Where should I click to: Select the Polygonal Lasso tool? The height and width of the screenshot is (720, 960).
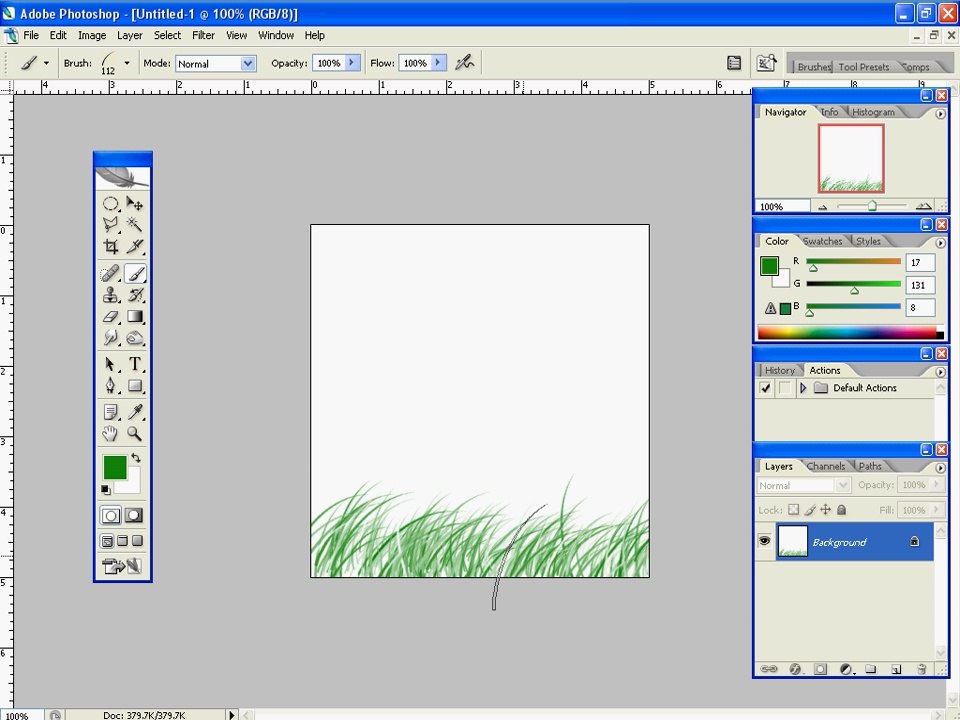[110, 225]
